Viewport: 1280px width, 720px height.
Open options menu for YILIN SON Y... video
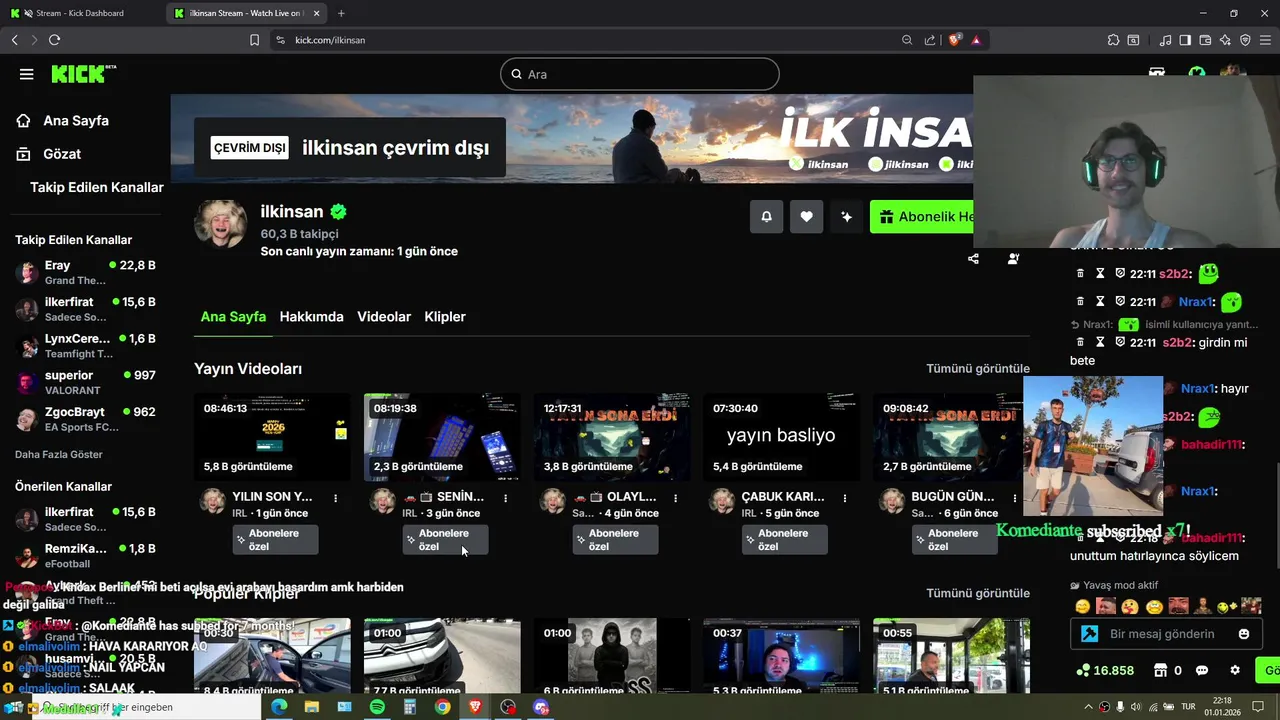click(335, 497)
